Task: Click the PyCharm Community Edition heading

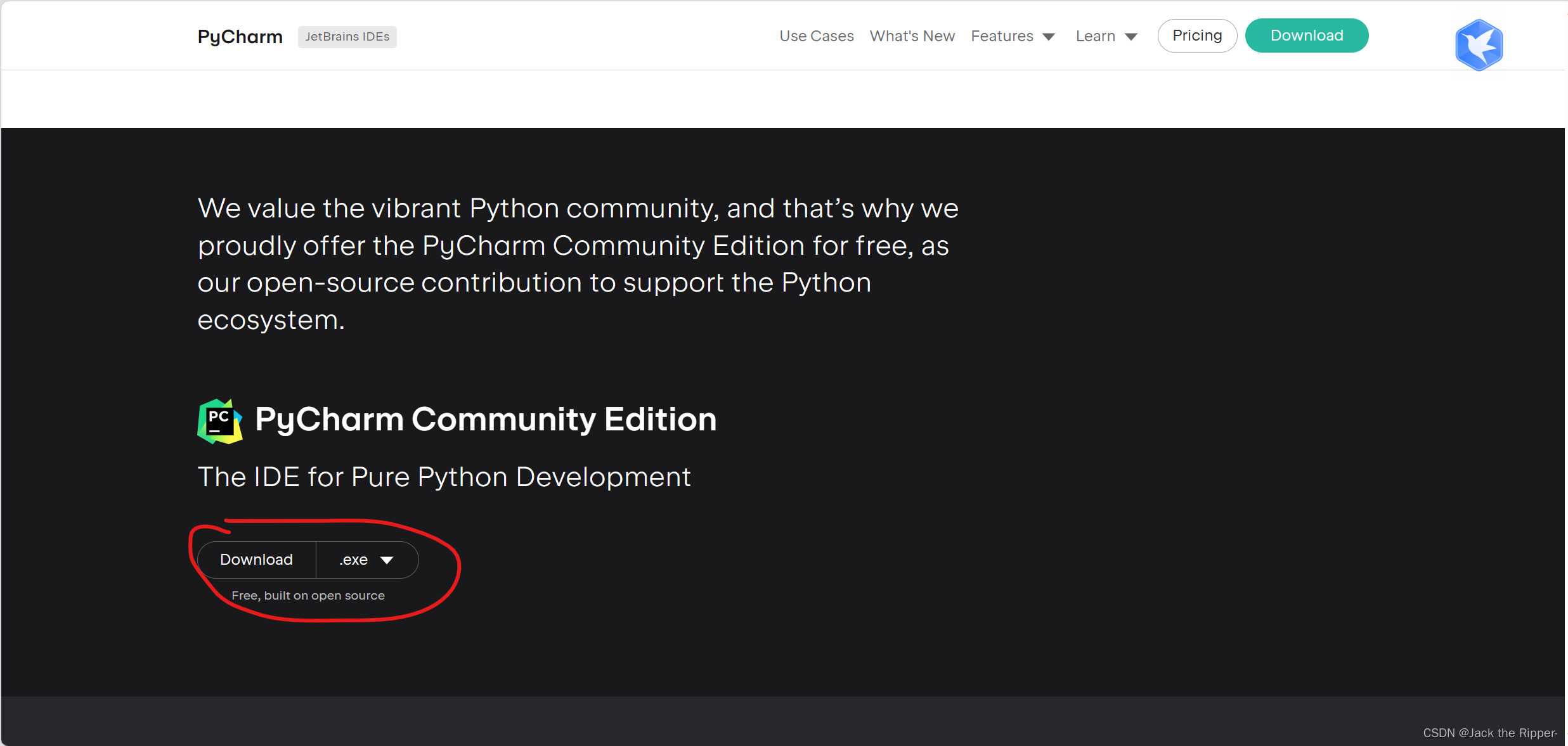Action: tap(485, 420)
